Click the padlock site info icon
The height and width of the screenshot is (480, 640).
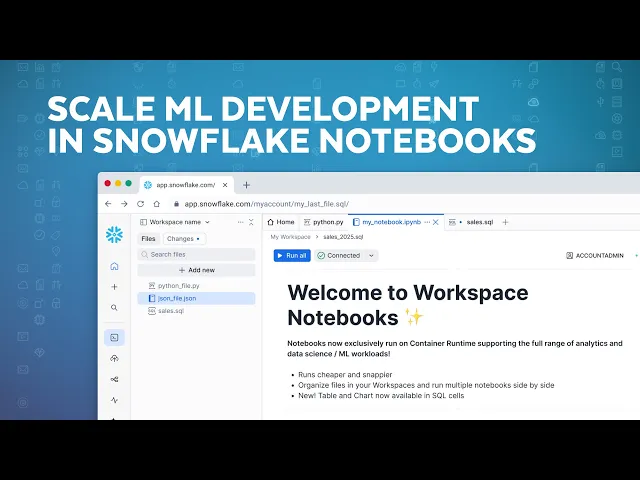pyautogui.click(x=176, y=204)
